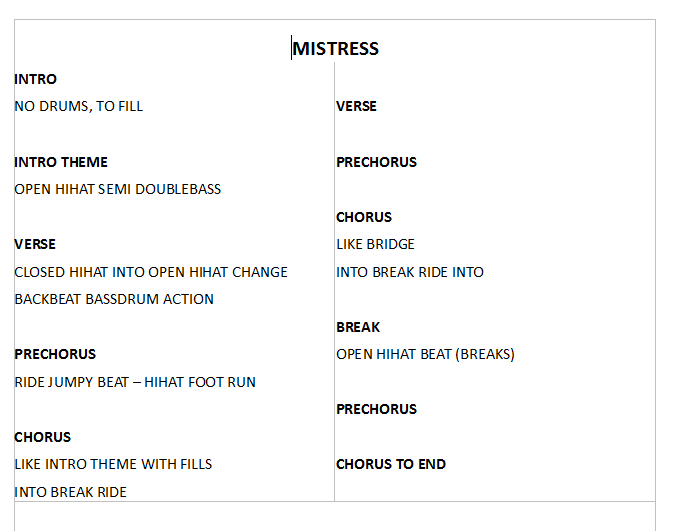The width and height of the screenshot is (684, 531).
Task: Click LIKE INTRO THEME WITH FILLS line
Action: click(x=113, y=464)
